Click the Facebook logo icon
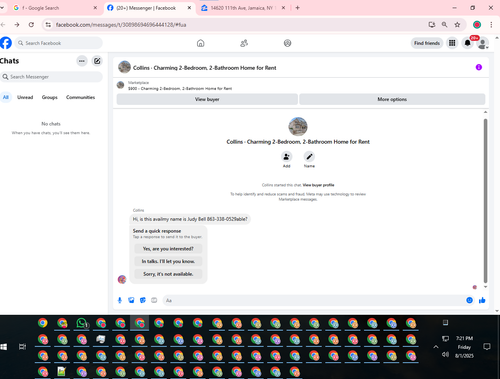 pyautogui.click(x=6, y=43)
